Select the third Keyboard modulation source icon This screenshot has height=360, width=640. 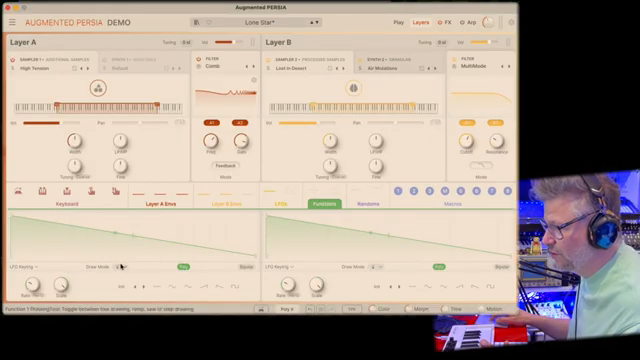(x=67, y=191)
